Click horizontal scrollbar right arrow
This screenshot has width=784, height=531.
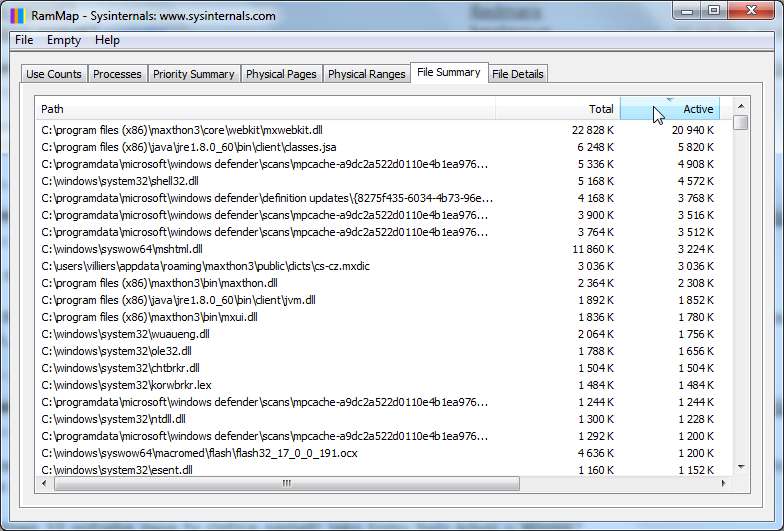(x=723, y=484)
